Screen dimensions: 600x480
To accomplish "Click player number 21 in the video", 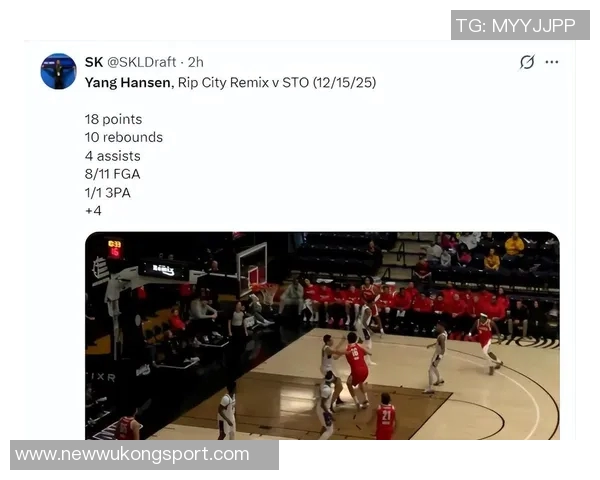I will tap(385, 416).
